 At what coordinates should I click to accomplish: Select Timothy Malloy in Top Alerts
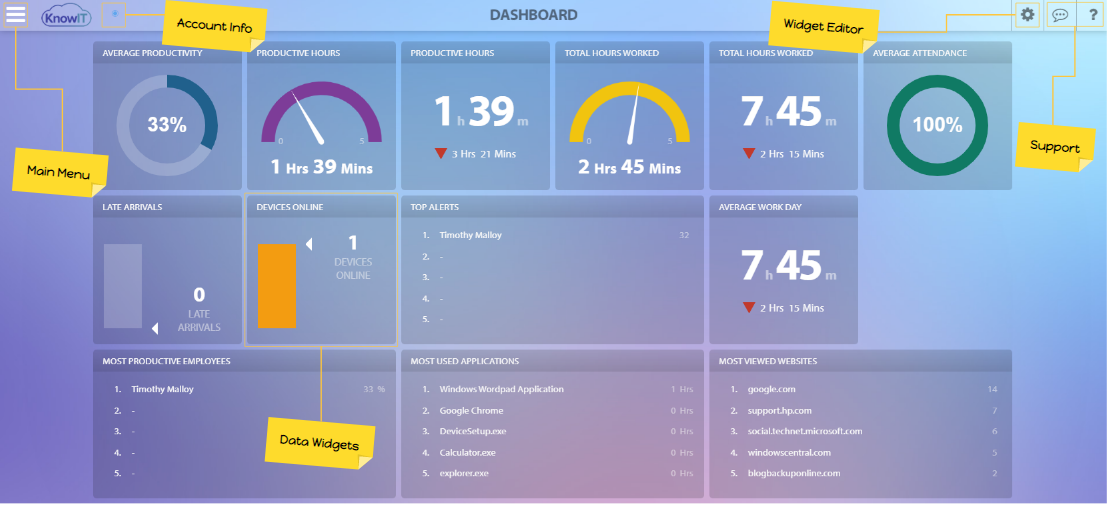click(470, 235)
